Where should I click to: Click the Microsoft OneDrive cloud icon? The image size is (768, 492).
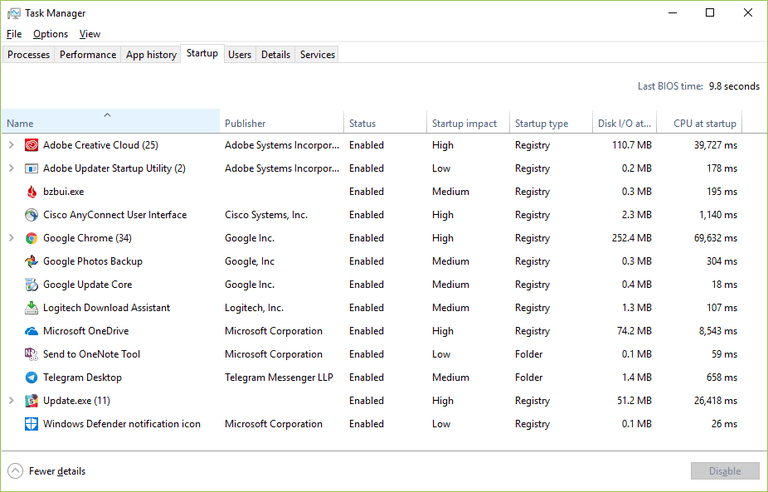[x=31, y=331]
